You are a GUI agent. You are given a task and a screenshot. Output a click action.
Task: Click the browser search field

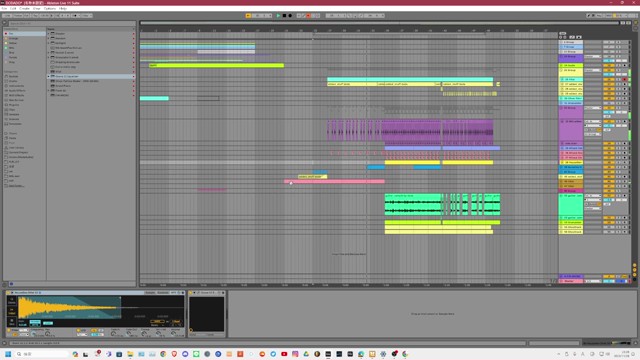[69, 23]
